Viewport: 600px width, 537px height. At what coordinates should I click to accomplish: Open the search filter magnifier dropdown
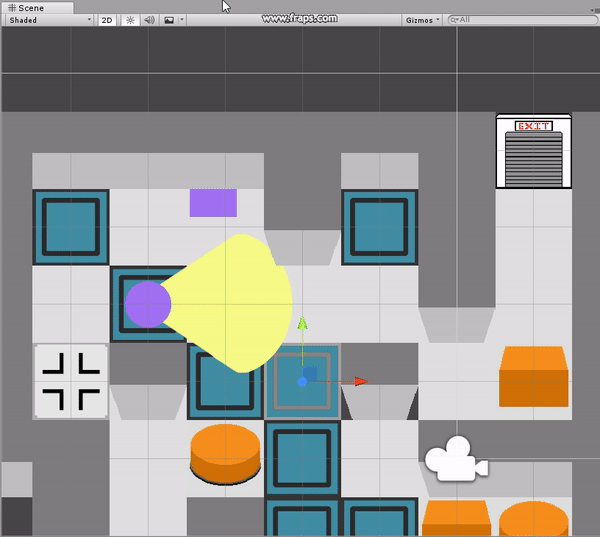pos(454,20)
